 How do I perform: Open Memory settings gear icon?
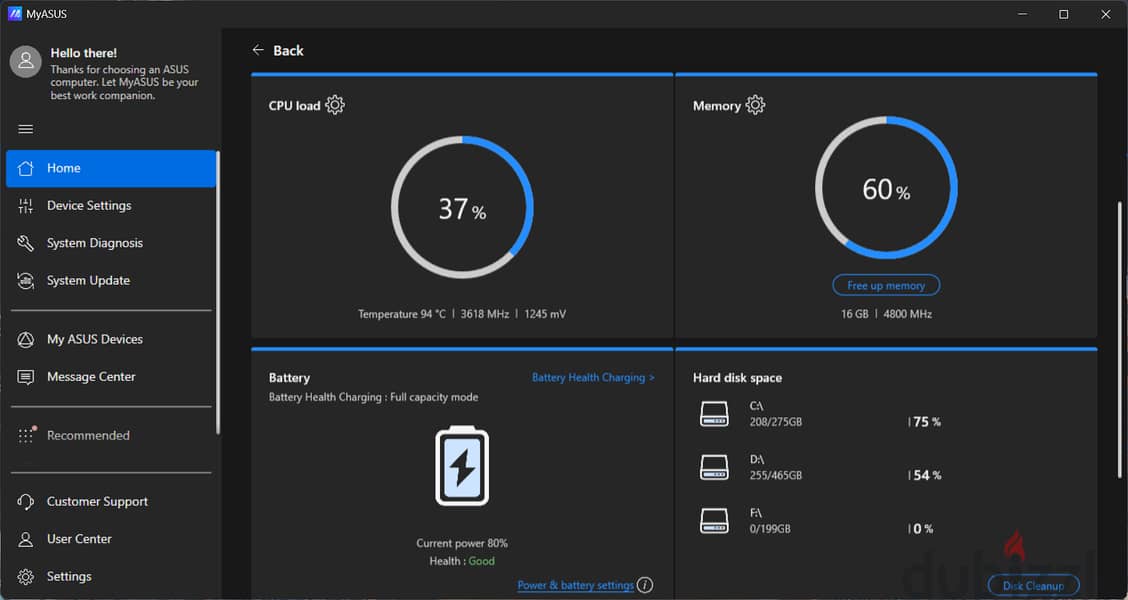pyautogui.click(x=755, y=105)
